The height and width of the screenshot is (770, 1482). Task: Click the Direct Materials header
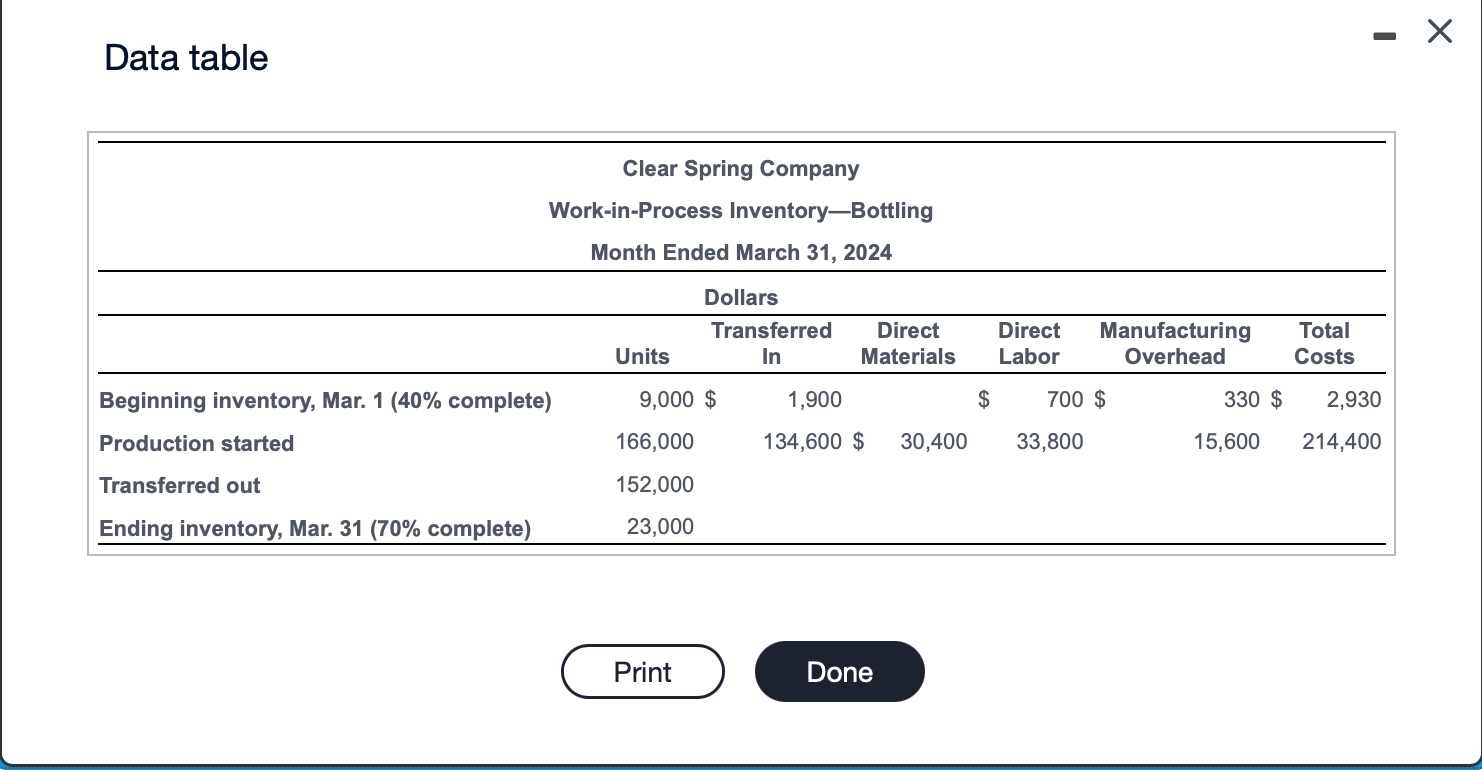pos(907,343)
